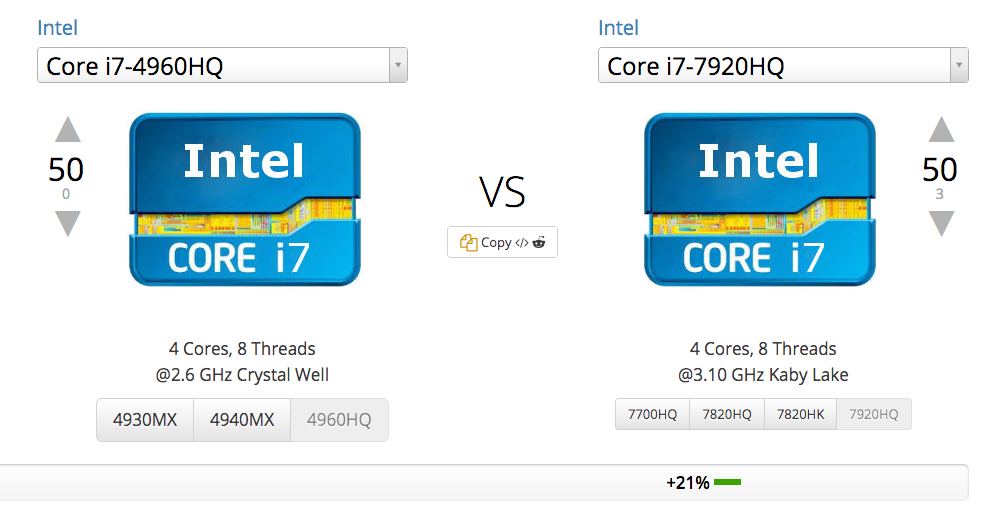Switch to the 4930MX variant
This screenshot has width=981, height=509.
(145, 420)
